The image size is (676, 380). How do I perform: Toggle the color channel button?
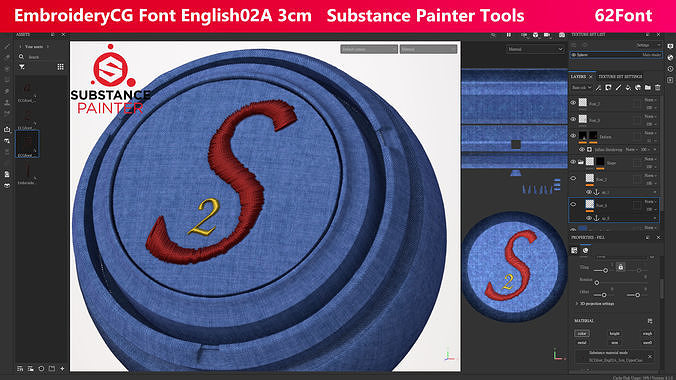click(582, 333)
